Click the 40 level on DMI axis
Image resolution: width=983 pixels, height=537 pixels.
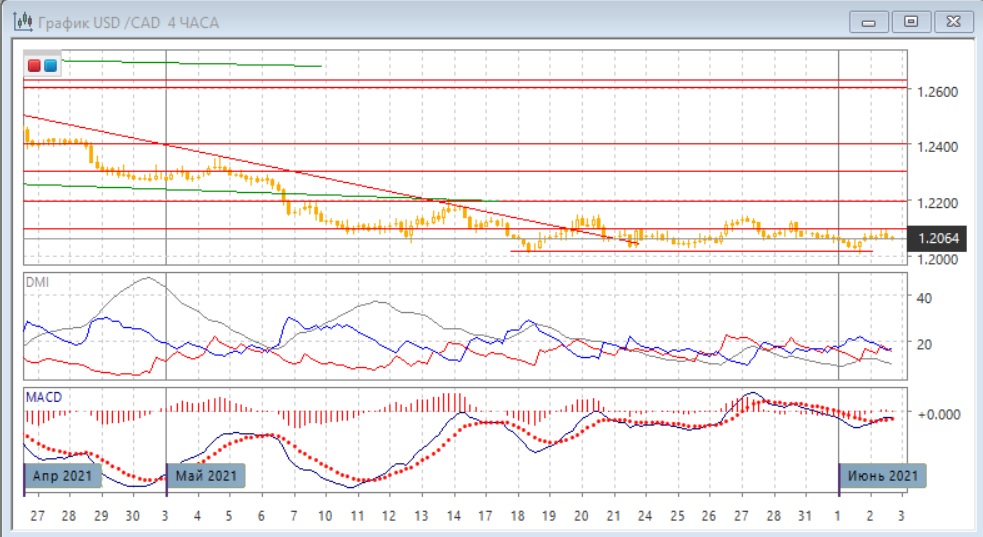click(x=925, y=297)
